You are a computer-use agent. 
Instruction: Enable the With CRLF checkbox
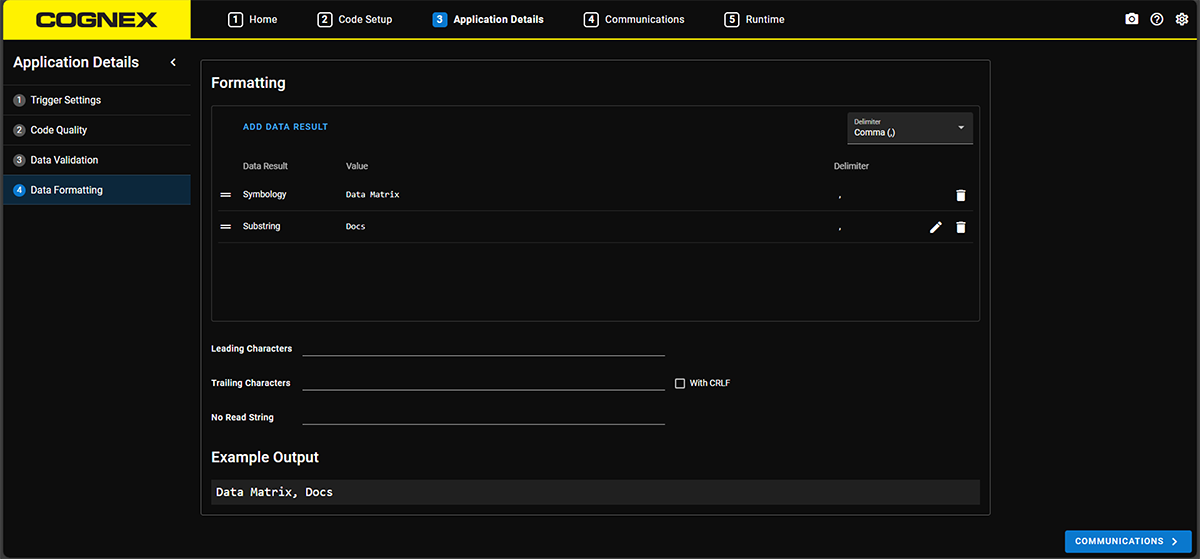[680, 383]
